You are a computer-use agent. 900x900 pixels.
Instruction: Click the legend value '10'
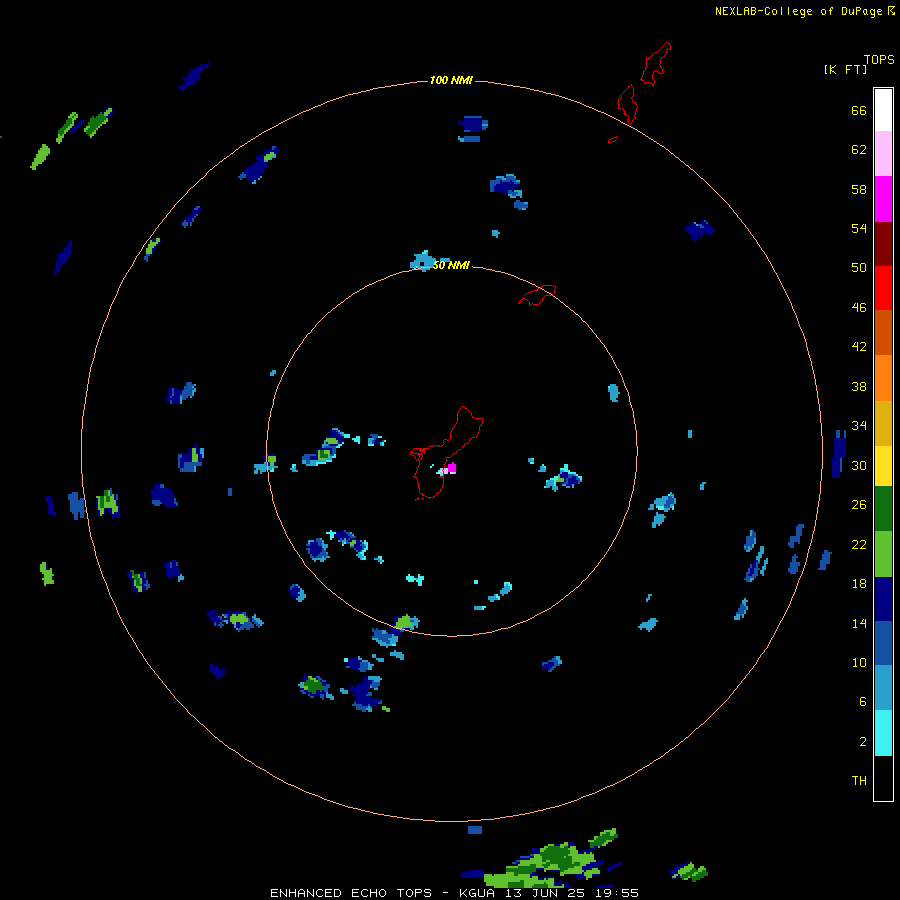(859, 663)
